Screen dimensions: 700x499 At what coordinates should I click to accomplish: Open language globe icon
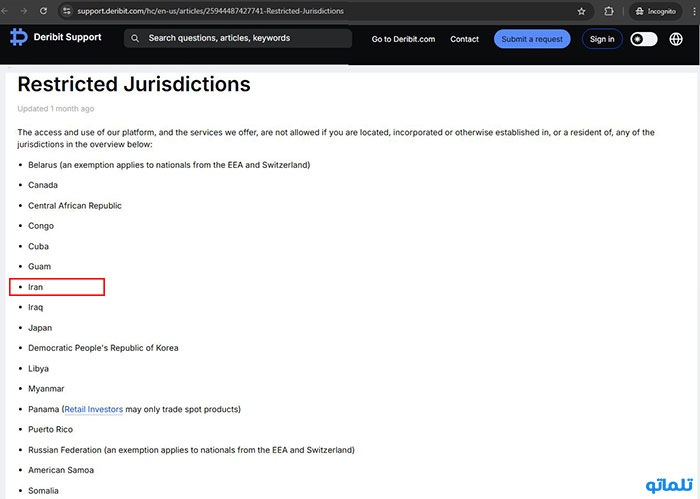(676, 39)
